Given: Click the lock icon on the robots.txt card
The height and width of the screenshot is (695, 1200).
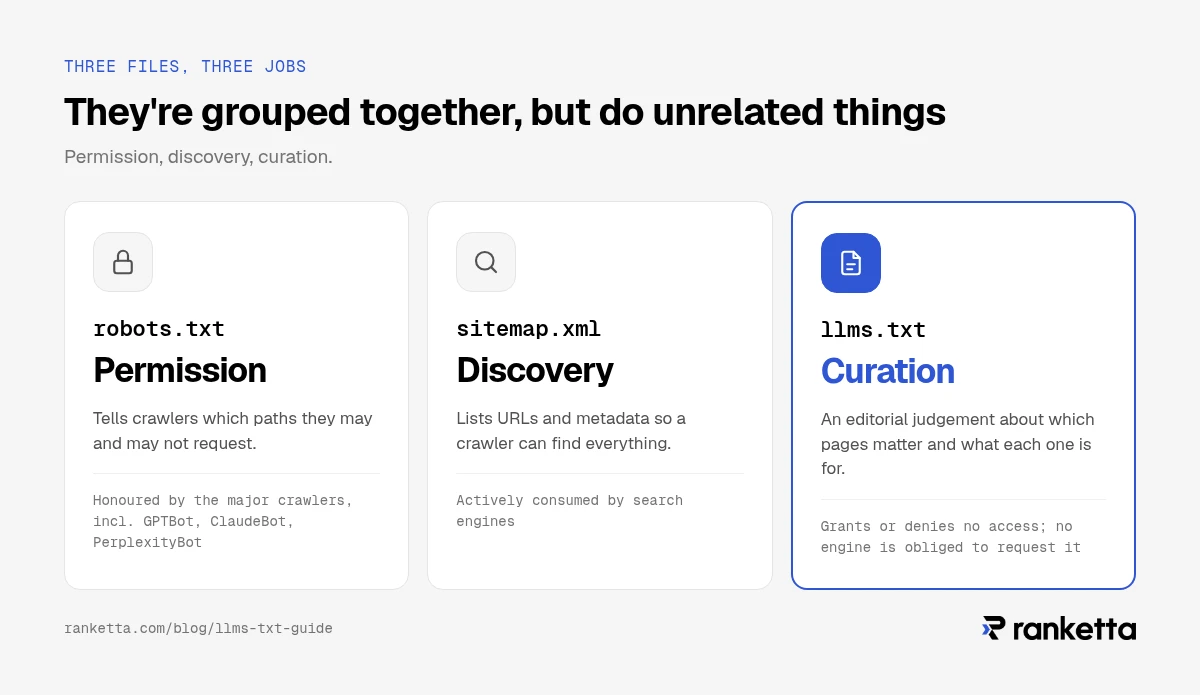Looking at the screenshot, I should click(x=123, y=262).
